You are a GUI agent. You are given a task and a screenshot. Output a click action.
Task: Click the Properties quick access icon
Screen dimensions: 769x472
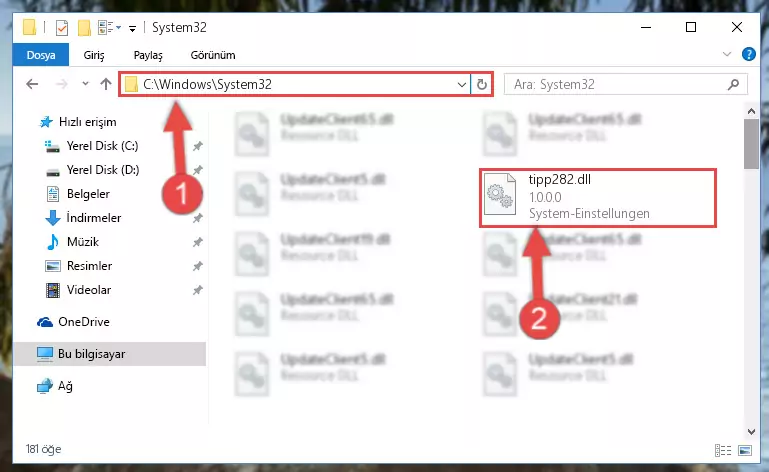tap(62, 28)
